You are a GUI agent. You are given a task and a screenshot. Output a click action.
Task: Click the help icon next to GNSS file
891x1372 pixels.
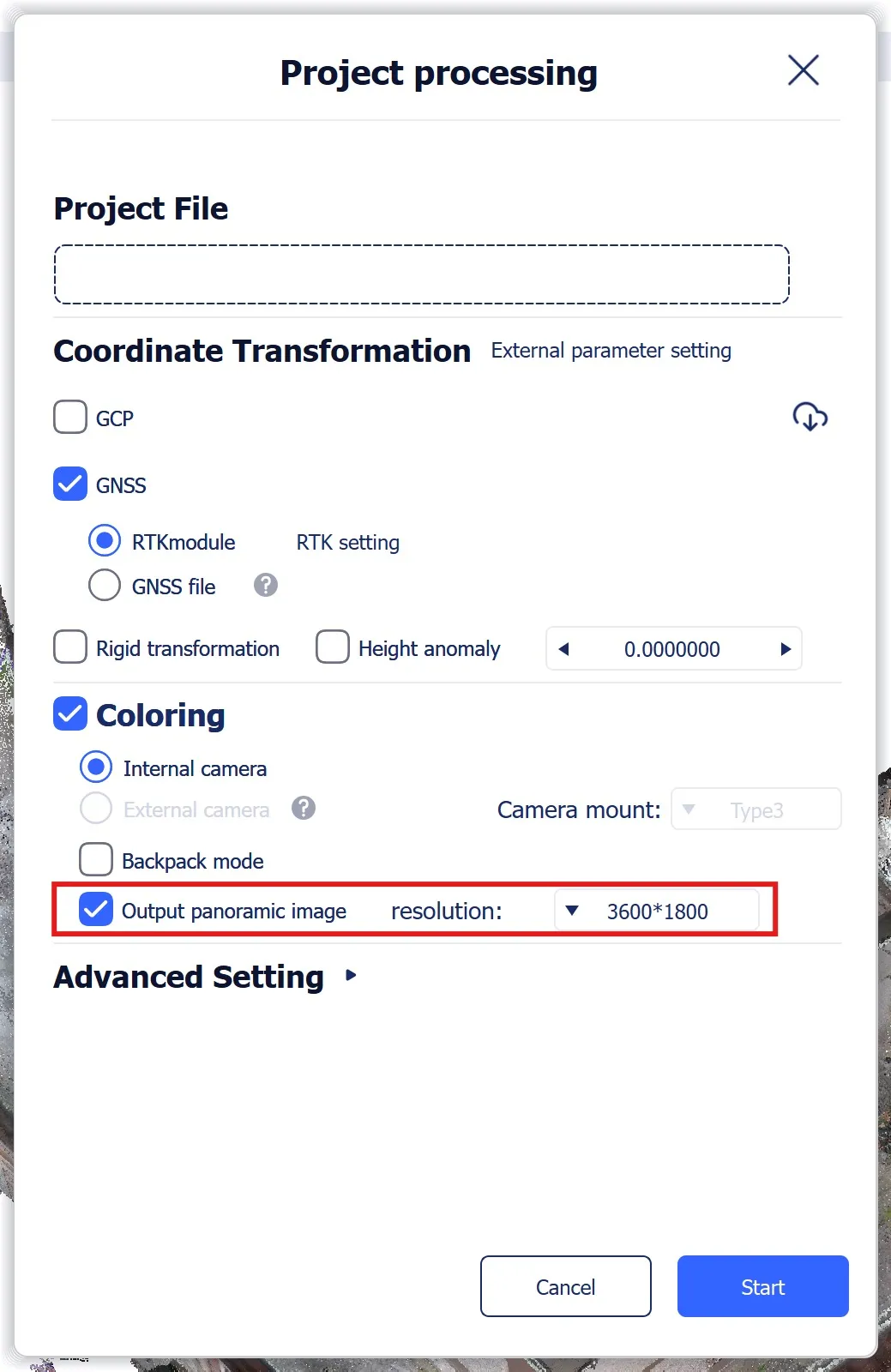[x=266, y=586]
